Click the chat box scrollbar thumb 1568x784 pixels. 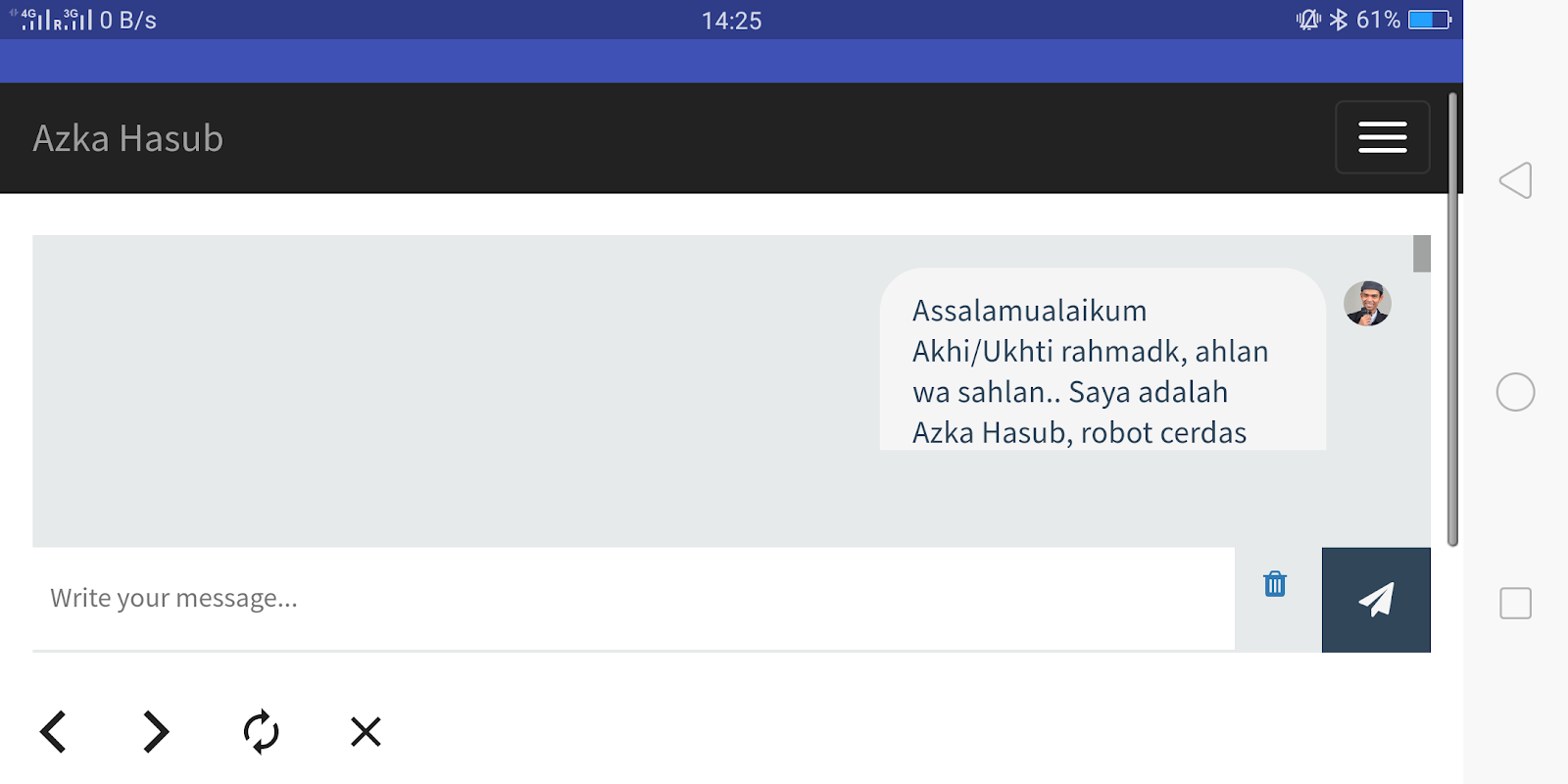click(1422, 254)
